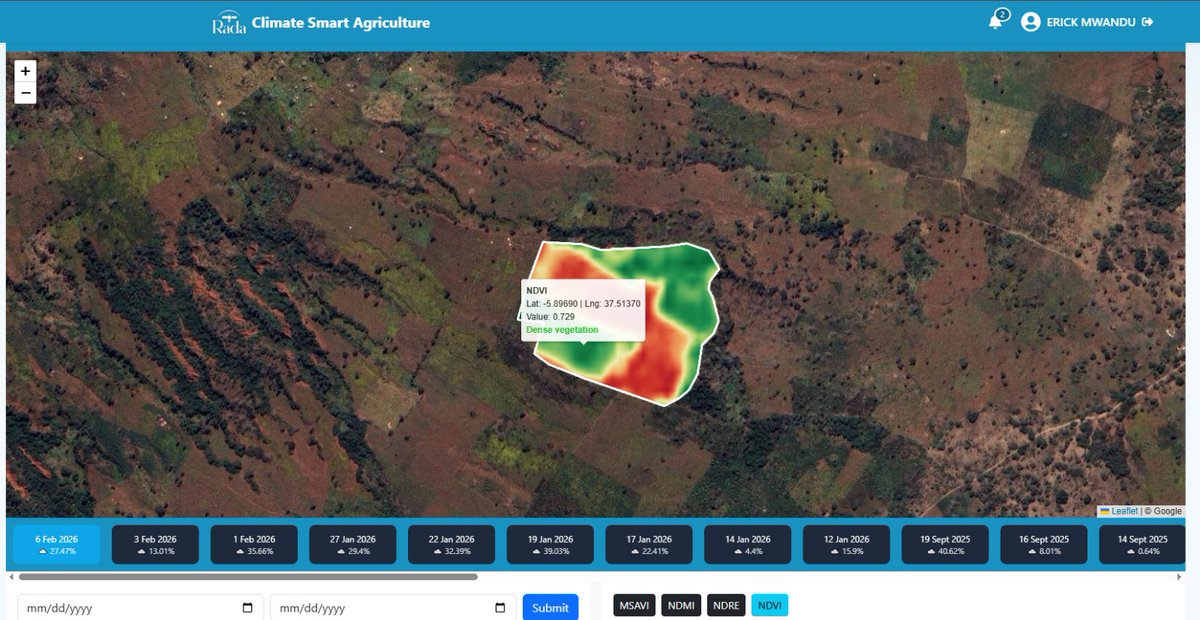Switch to the NDMI index

click(682, 605)
